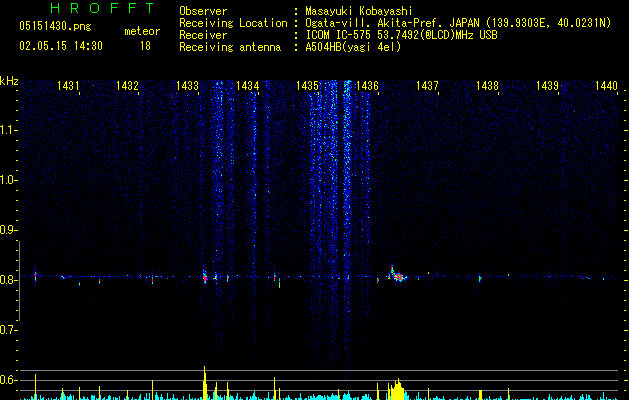Click the strong red meteor echo after 1436
The image size is (629, 400).
(398, 277)
